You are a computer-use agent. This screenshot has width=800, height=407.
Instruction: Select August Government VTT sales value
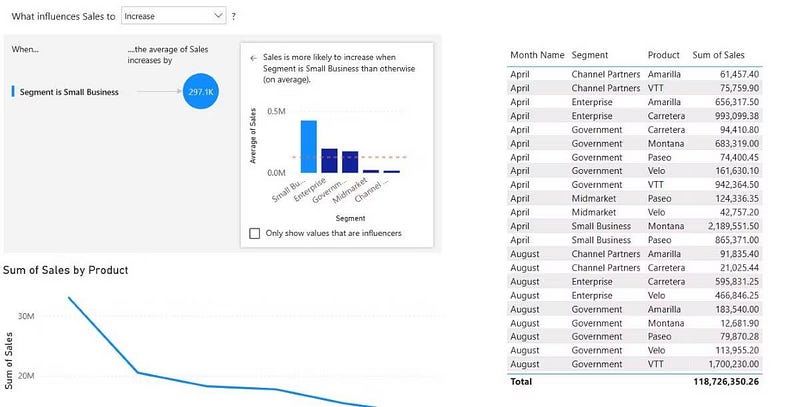733,364
